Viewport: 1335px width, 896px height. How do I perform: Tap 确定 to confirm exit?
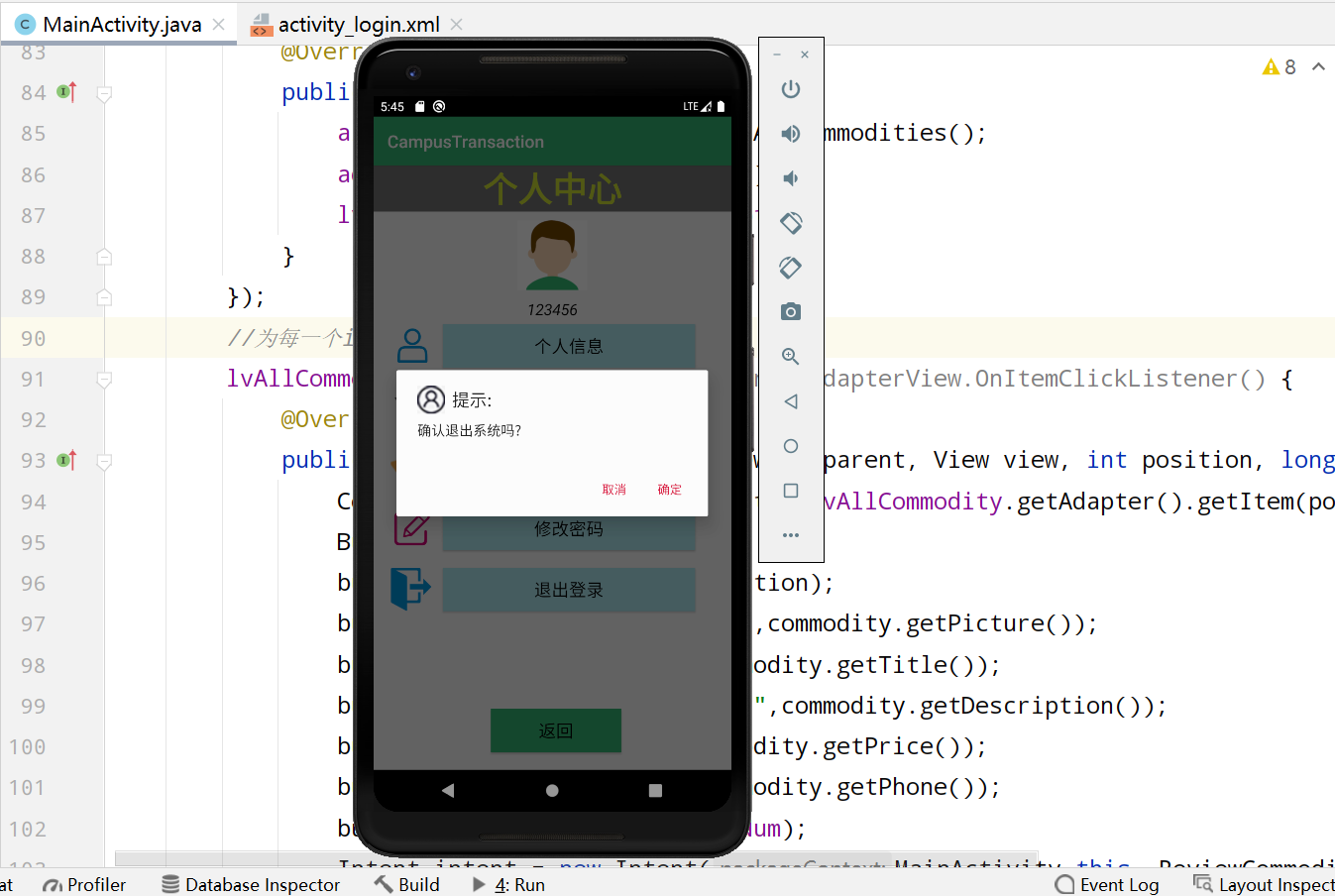click(670, 490)
